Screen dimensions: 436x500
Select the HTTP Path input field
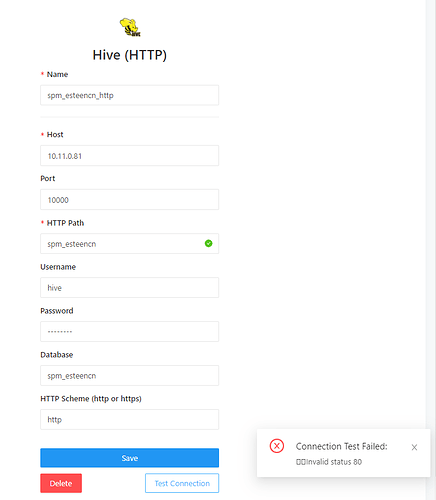click(x=129, y=244)
